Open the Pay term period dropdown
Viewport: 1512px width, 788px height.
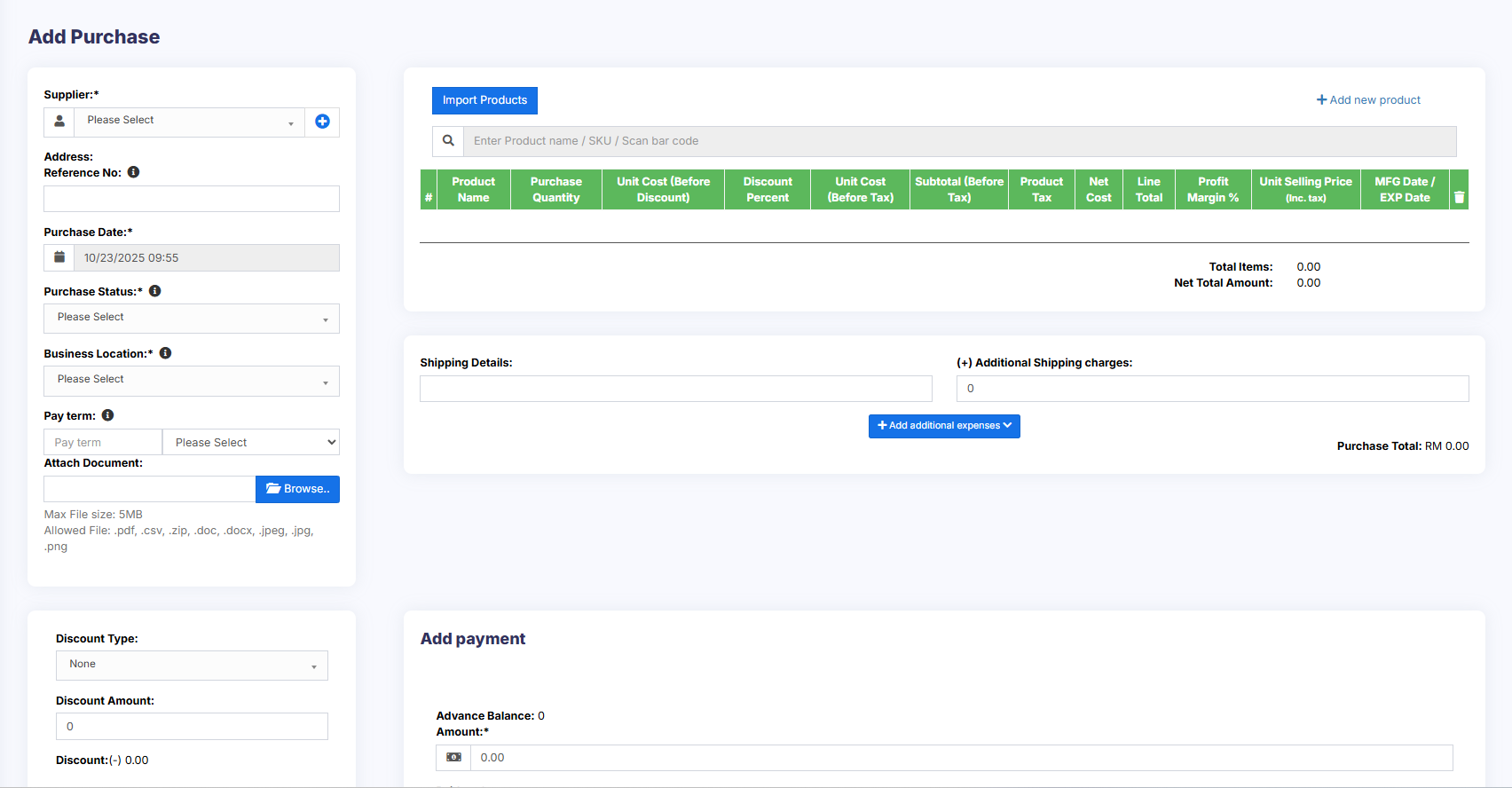(251, 443)
